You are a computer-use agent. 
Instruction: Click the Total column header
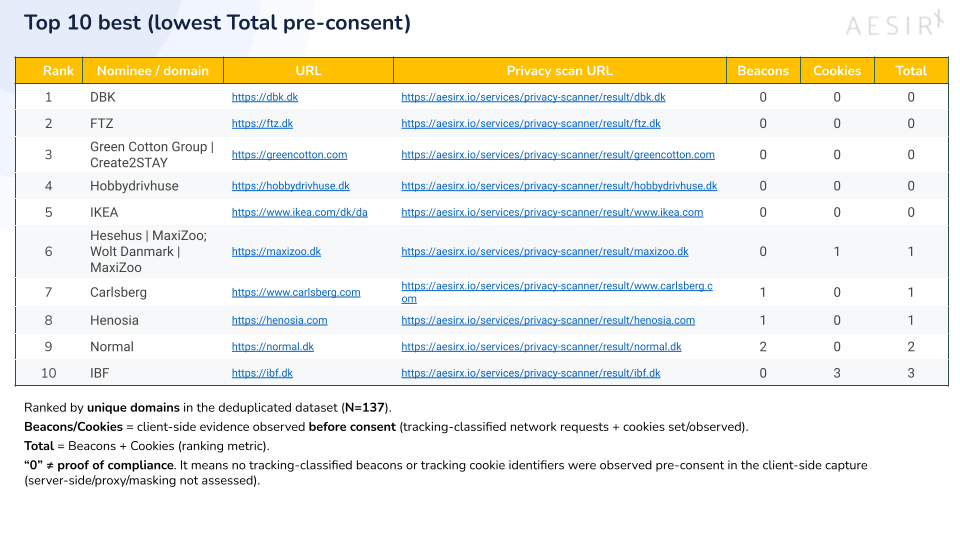coord(911,71)
